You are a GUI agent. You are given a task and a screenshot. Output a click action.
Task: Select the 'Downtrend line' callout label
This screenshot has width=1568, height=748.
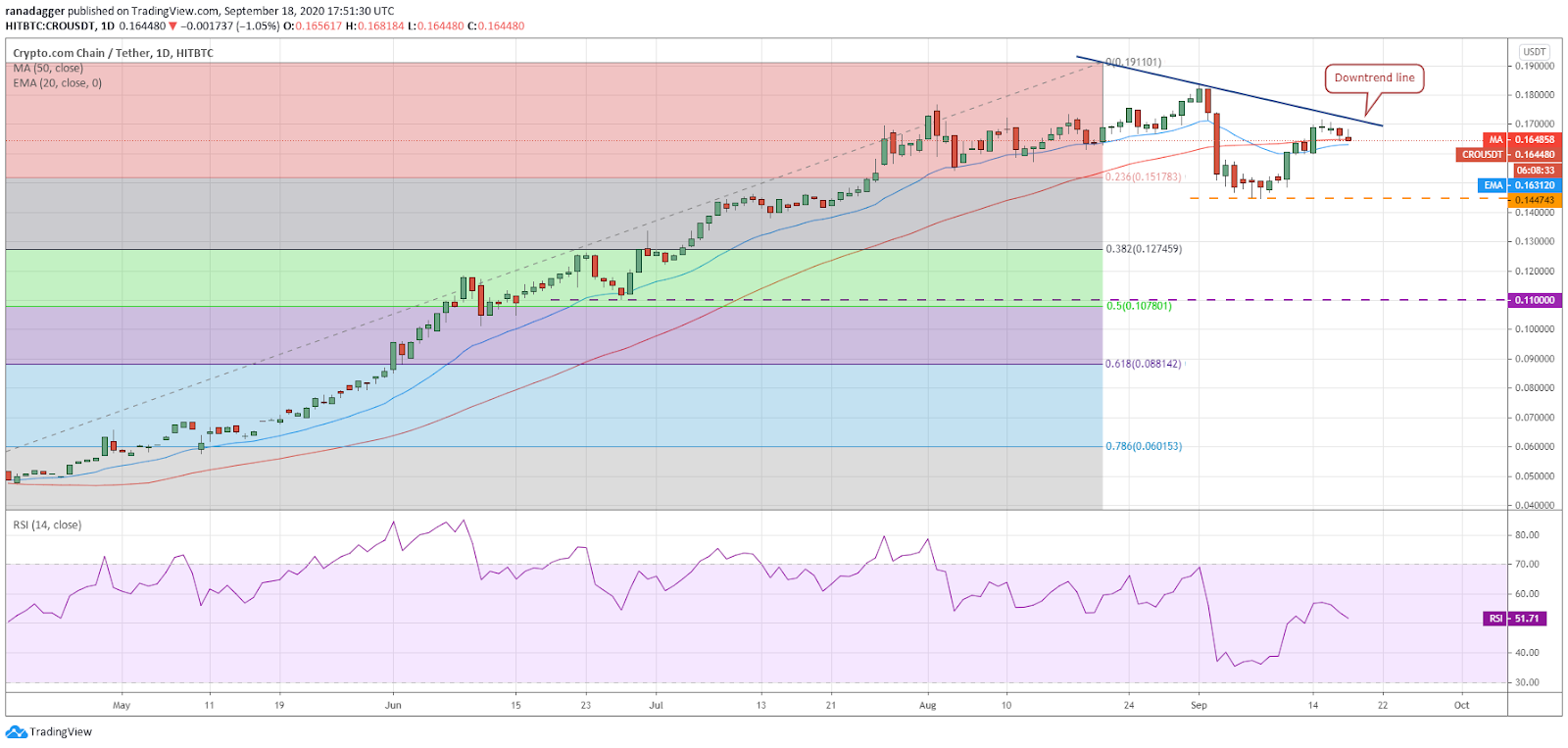pos(1374,78)
